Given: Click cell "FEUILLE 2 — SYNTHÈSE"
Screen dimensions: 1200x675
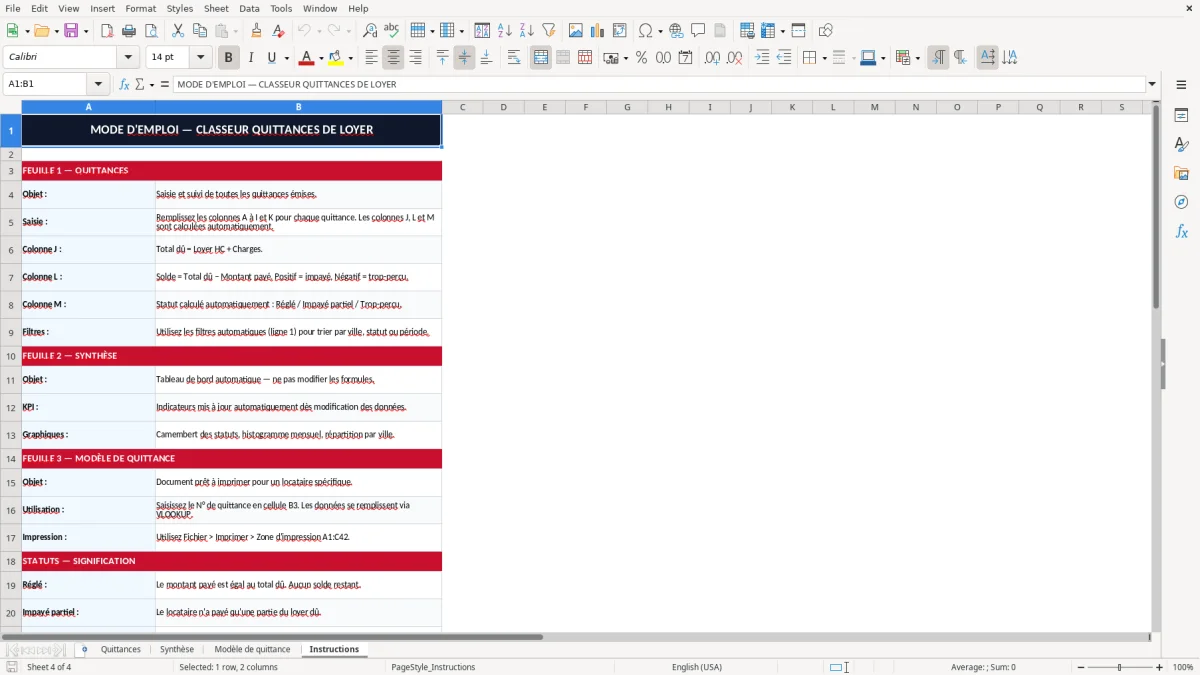Looking at the screenshot, I should pos(232,356).
